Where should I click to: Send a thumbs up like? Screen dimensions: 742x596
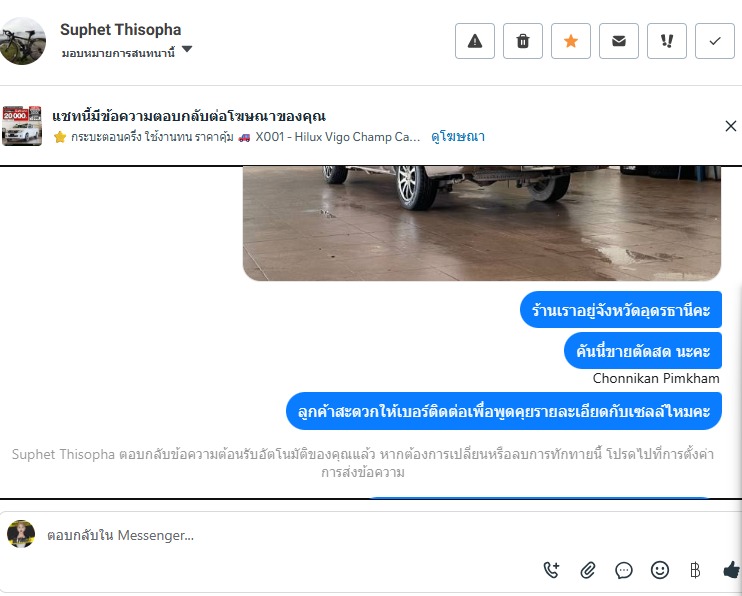point(732,569)
